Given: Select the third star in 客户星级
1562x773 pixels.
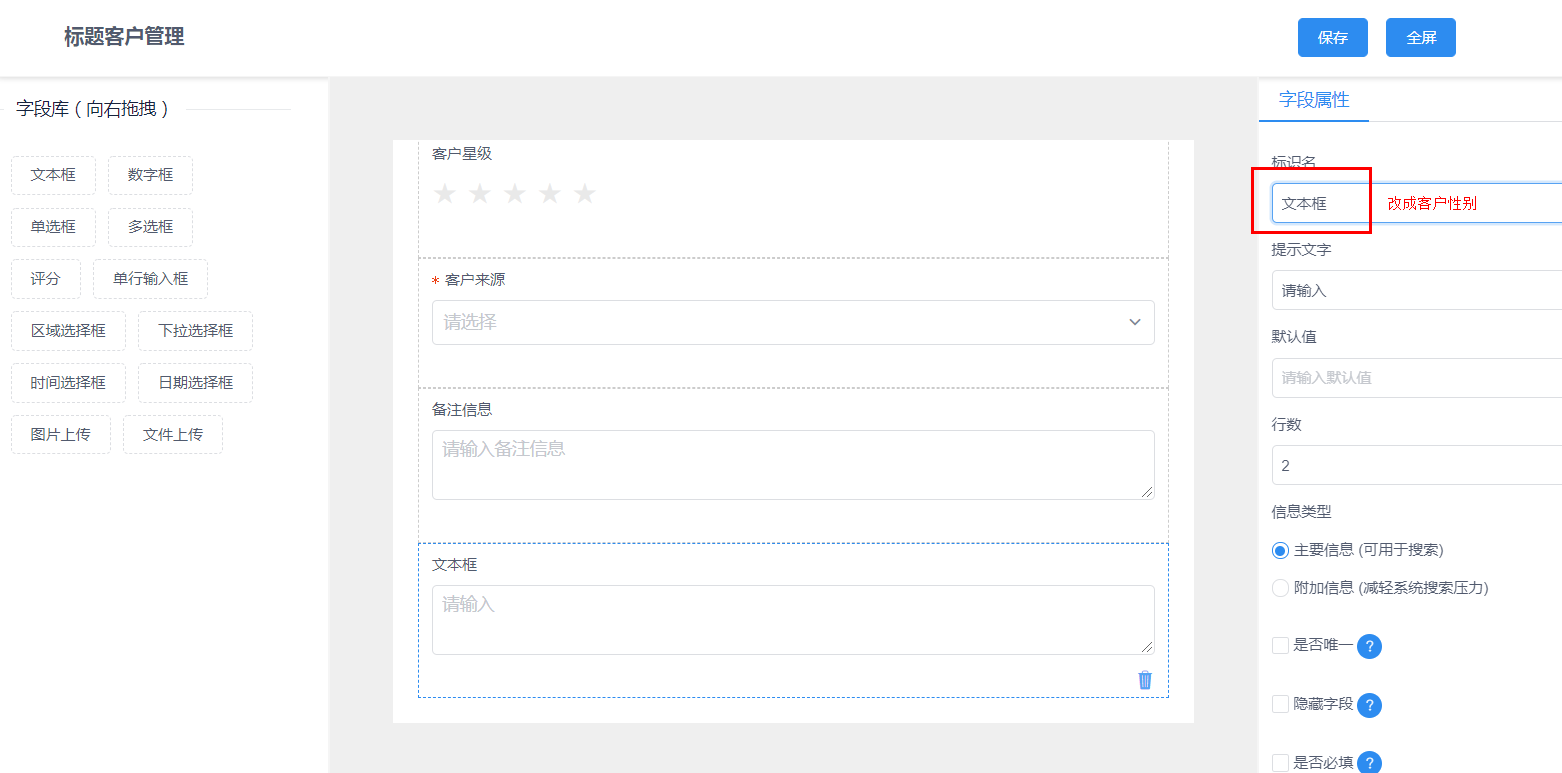Looking at the screenshot, I should tap(515, 194).
